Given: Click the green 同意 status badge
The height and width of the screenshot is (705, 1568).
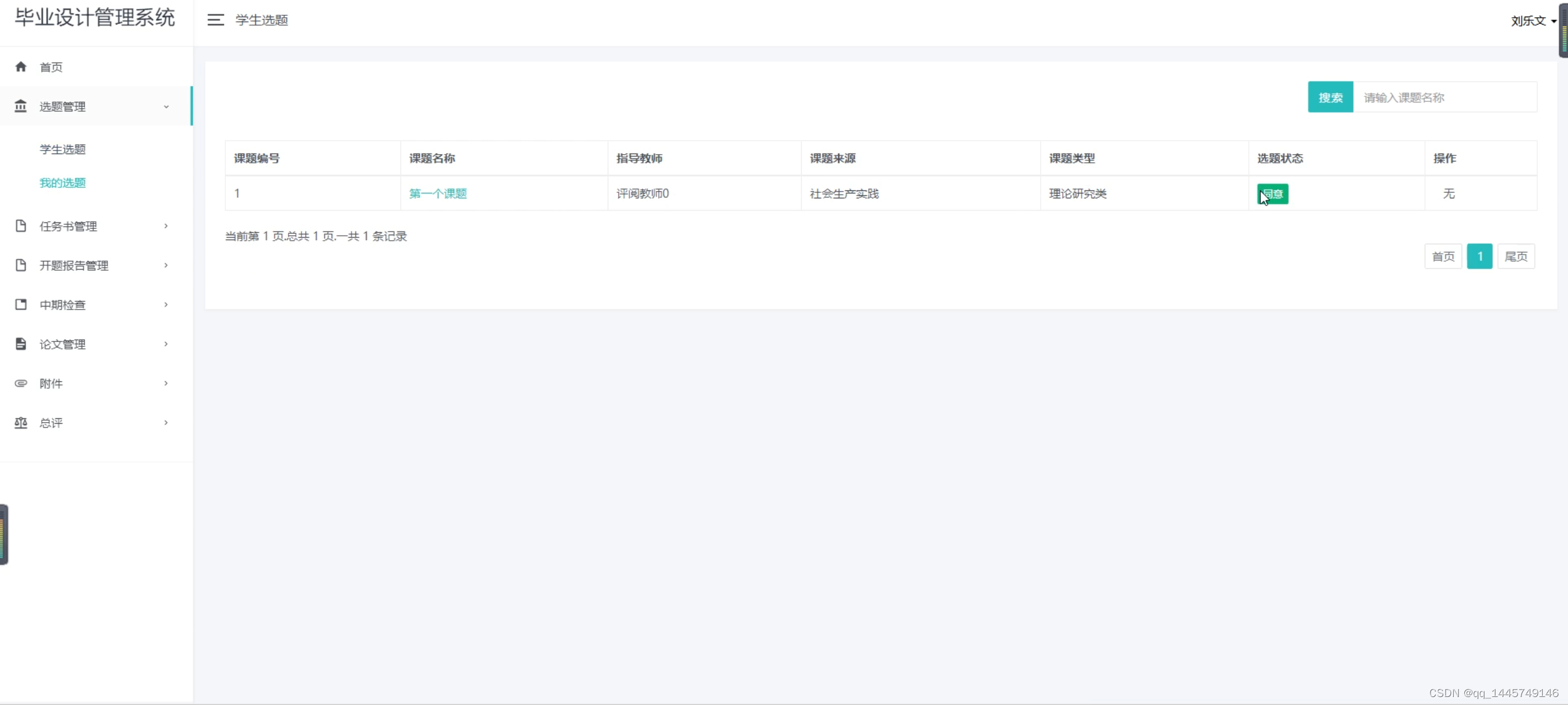Looking at the screenshot, I should 1273,194.
